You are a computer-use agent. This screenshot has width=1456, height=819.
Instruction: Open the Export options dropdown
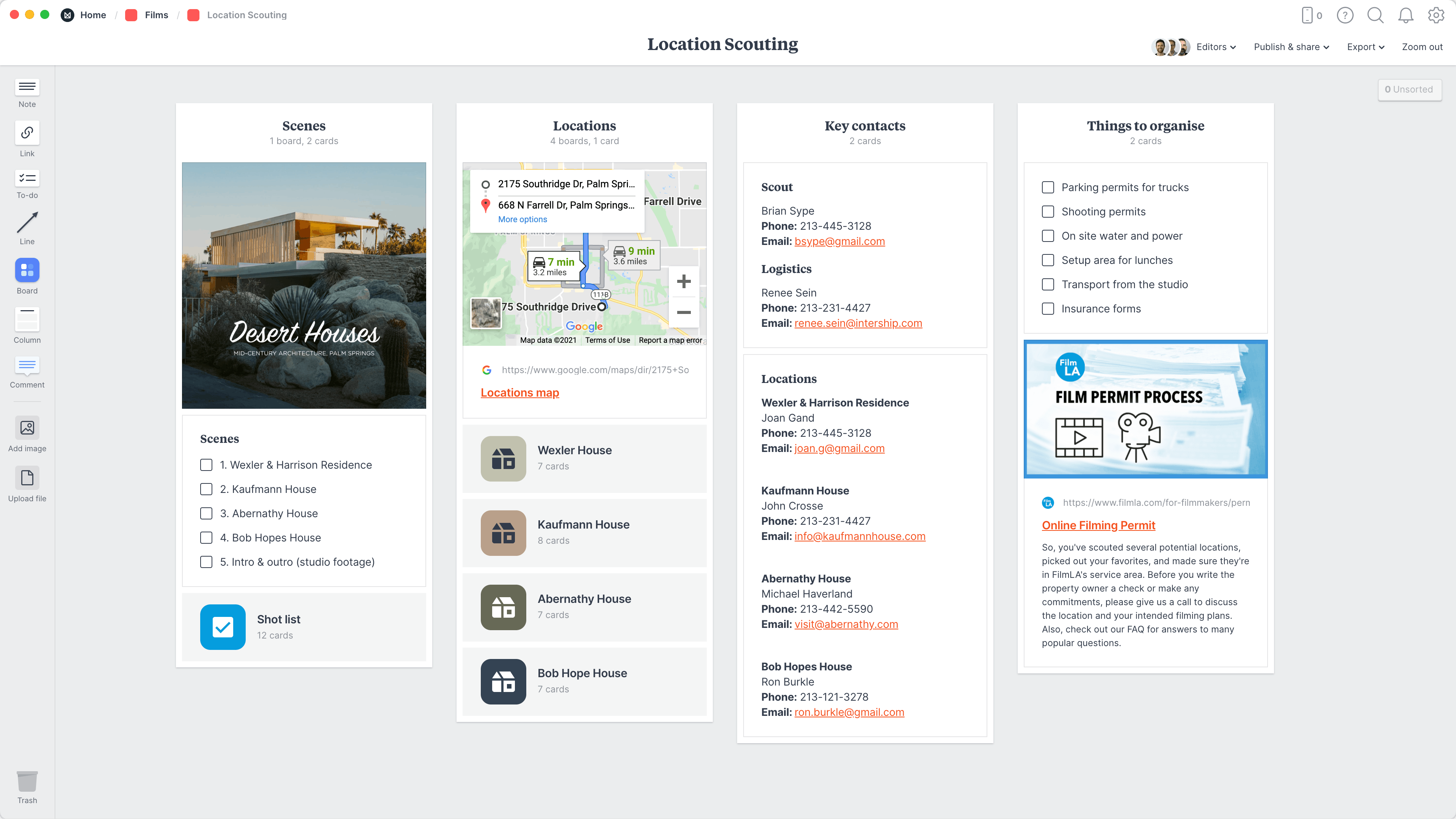click(x=1365, y=47)
